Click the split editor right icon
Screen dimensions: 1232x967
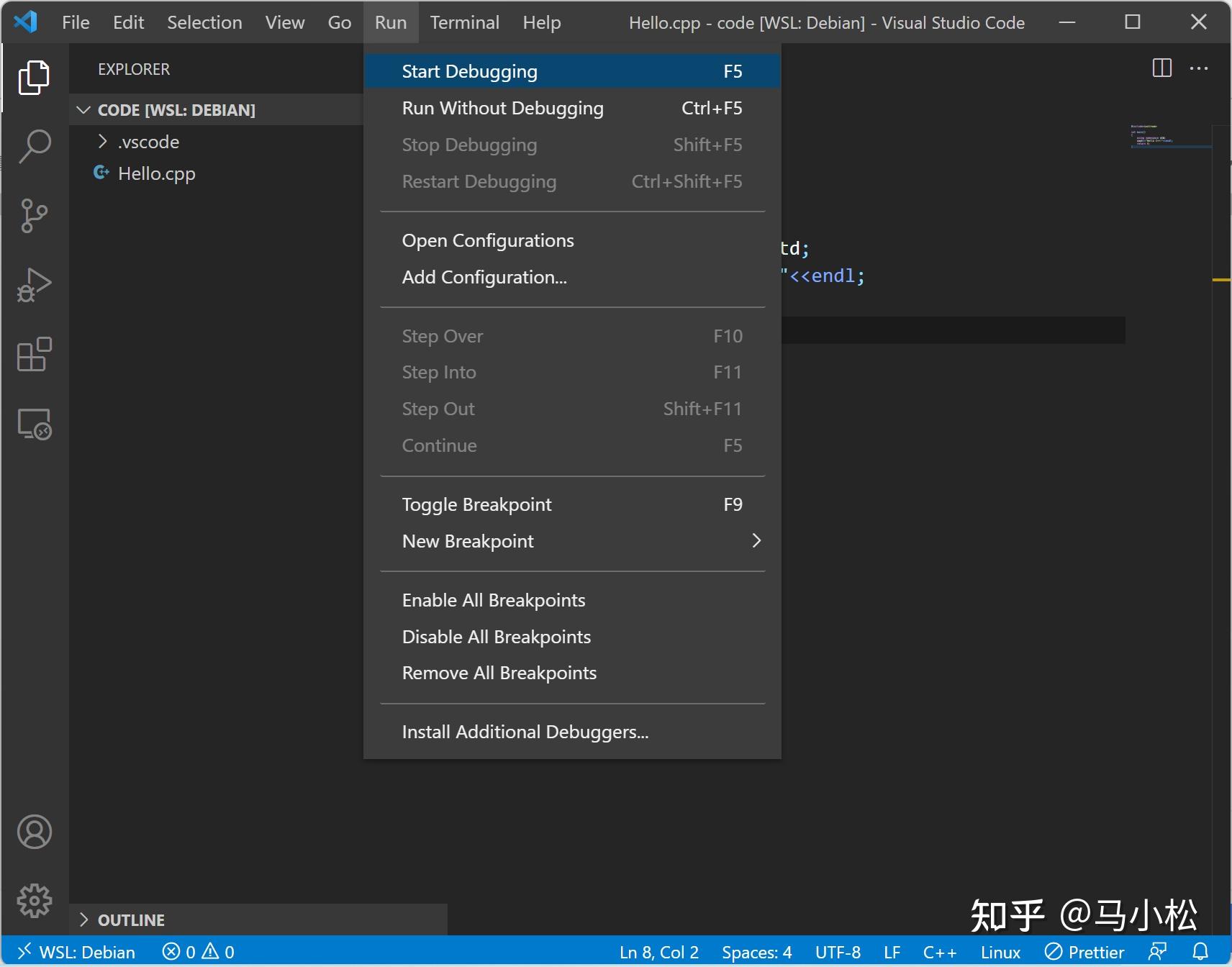[1162, 68]
